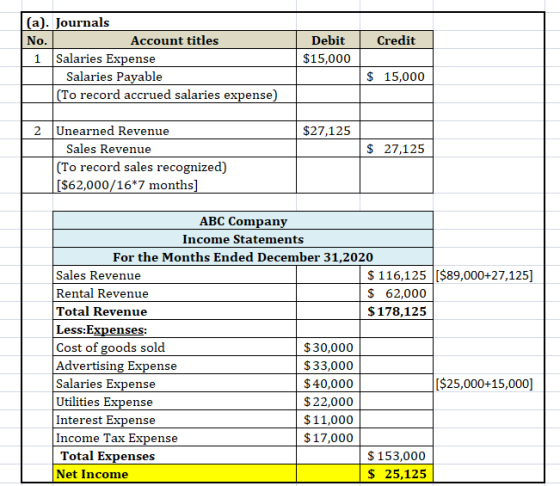The height and width of the screenshot is (486, 560).
Task: Select the $22,000 utilities amount
Action: (x=328, y=401)
